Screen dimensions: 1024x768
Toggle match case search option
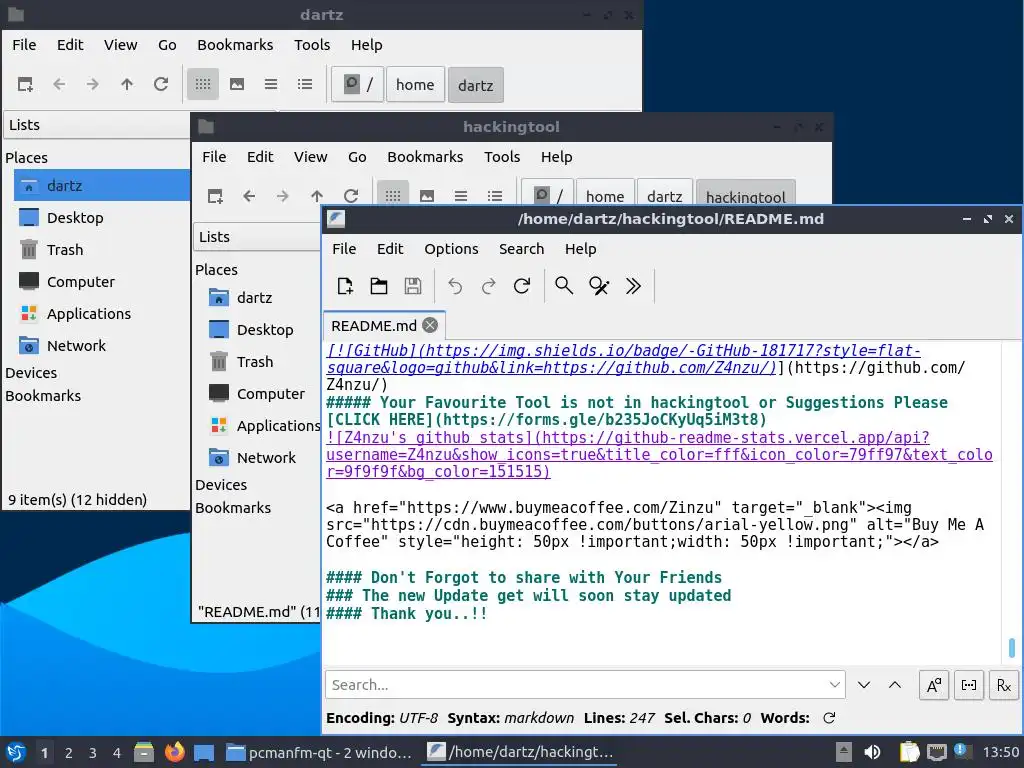(x=934, y=685)
